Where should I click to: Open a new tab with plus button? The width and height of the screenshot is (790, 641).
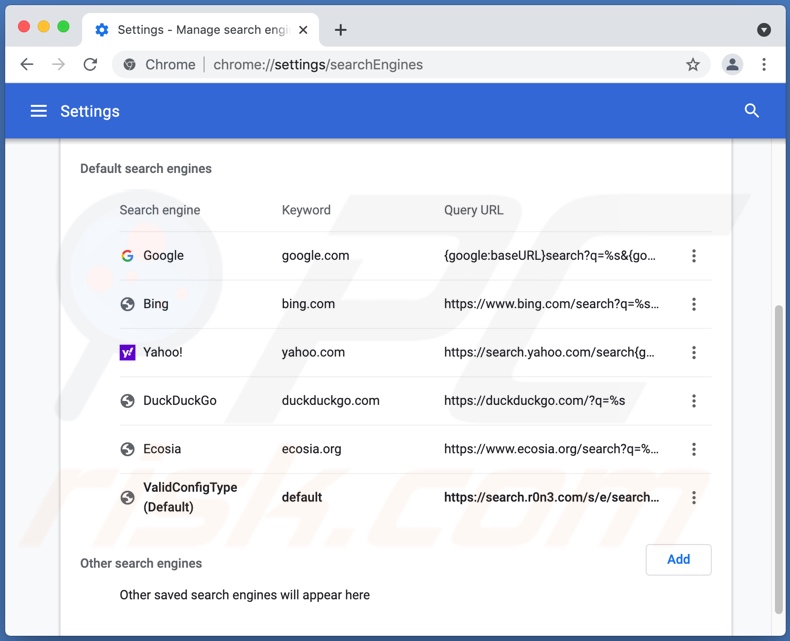pyautogui.click(x=341, y=30)
